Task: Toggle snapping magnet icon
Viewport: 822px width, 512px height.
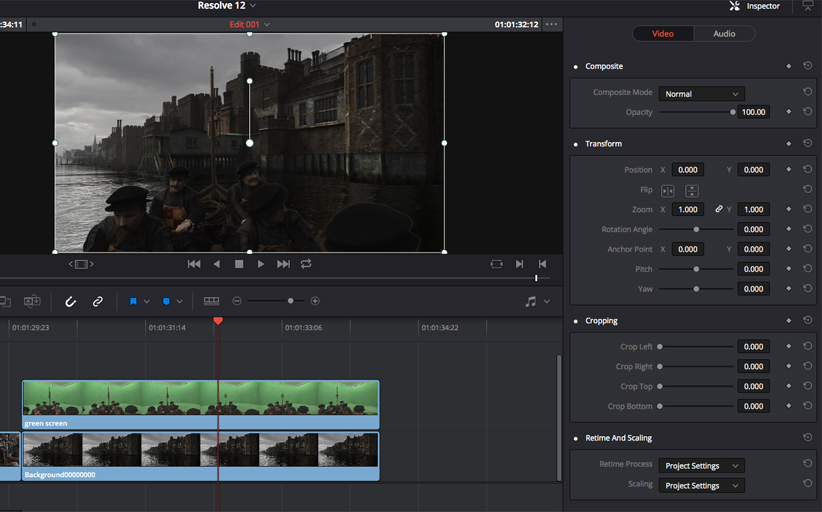Action: 70,301
